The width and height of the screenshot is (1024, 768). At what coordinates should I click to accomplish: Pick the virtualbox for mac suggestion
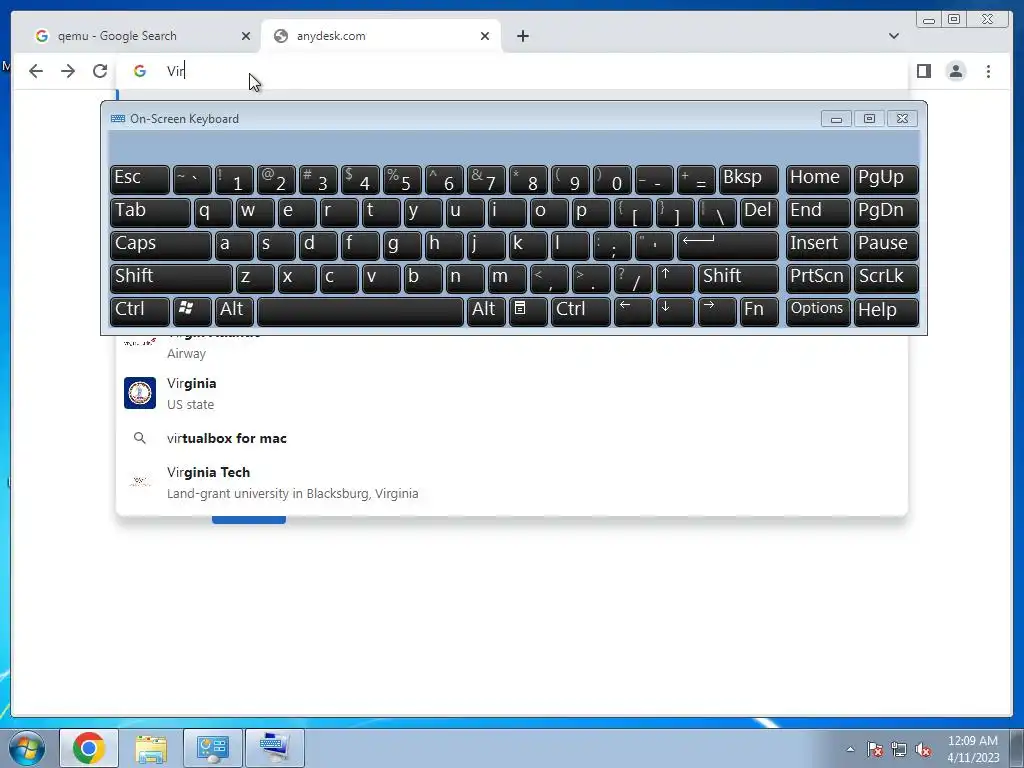point(511,438)
